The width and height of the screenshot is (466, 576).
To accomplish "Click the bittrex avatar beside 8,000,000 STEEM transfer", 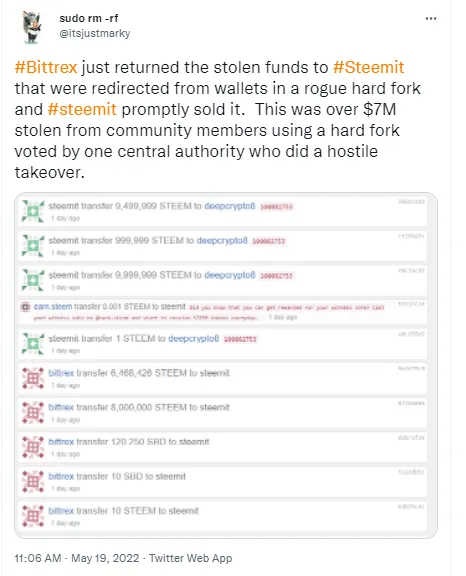I will coord(33,413).
